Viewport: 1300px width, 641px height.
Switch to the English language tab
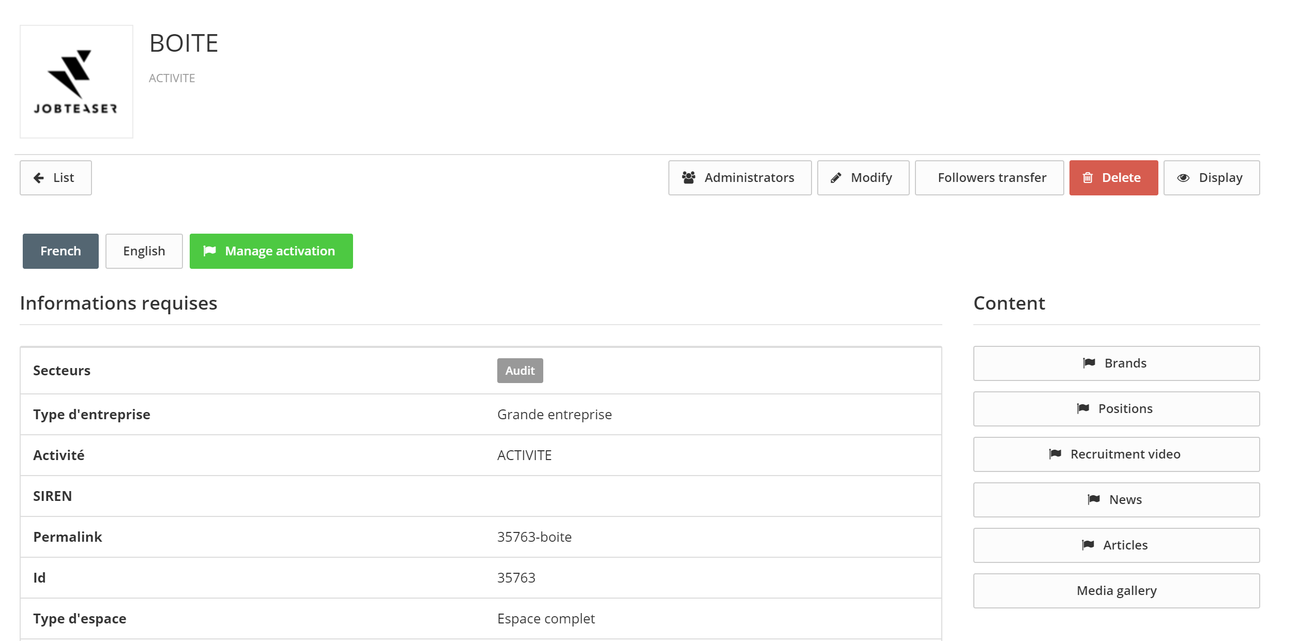click(144, 251)
